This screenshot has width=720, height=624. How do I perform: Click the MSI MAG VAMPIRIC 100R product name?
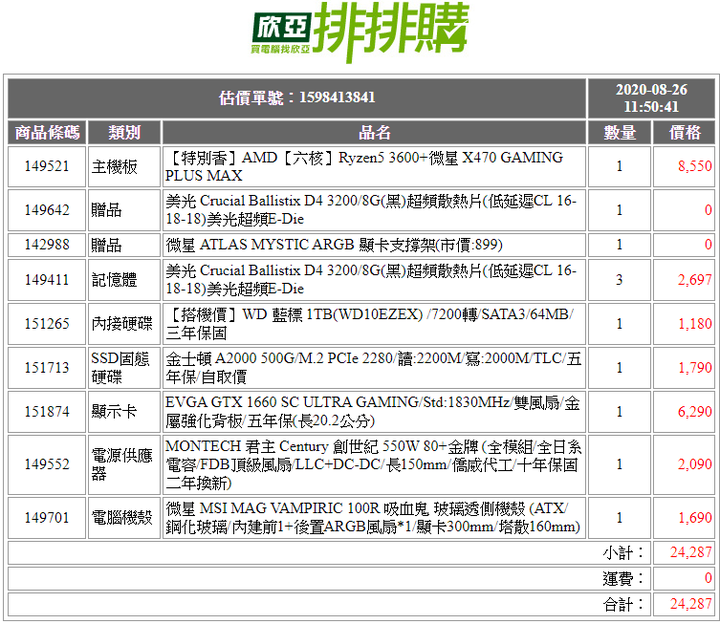click(x=373, y=518)
